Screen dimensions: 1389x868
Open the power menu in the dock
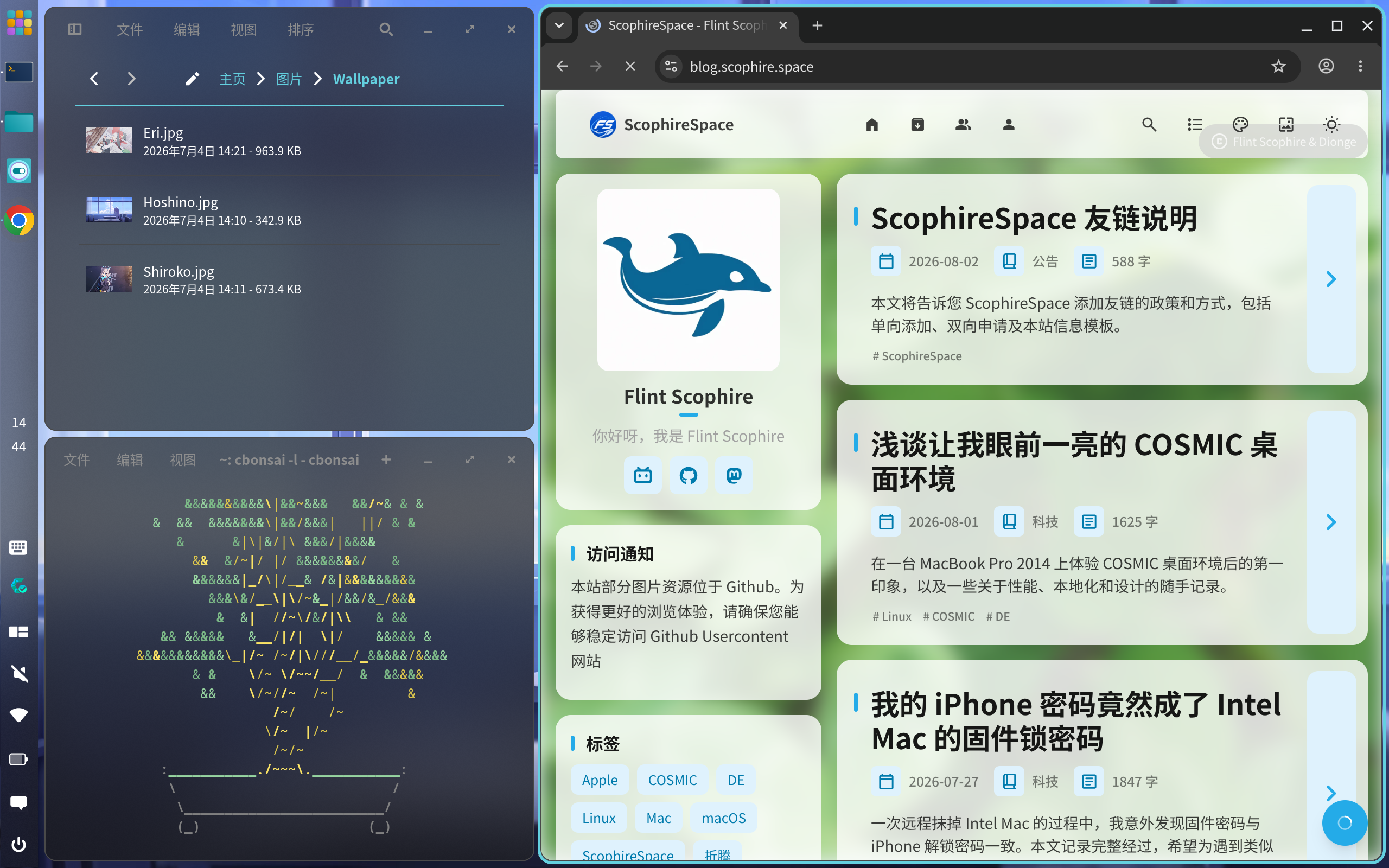19,845
